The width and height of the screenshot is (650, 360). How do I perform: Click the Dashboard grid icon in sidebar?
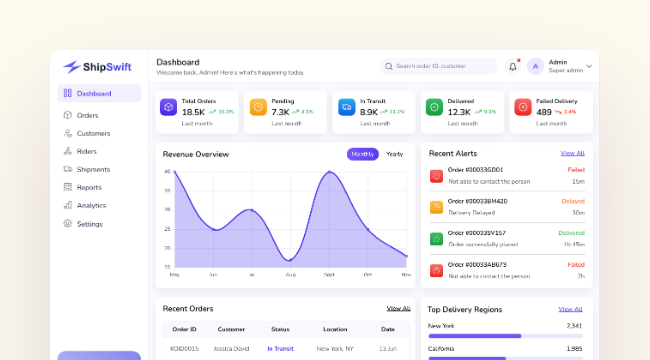pyautogui.click(x=68, y=93)
